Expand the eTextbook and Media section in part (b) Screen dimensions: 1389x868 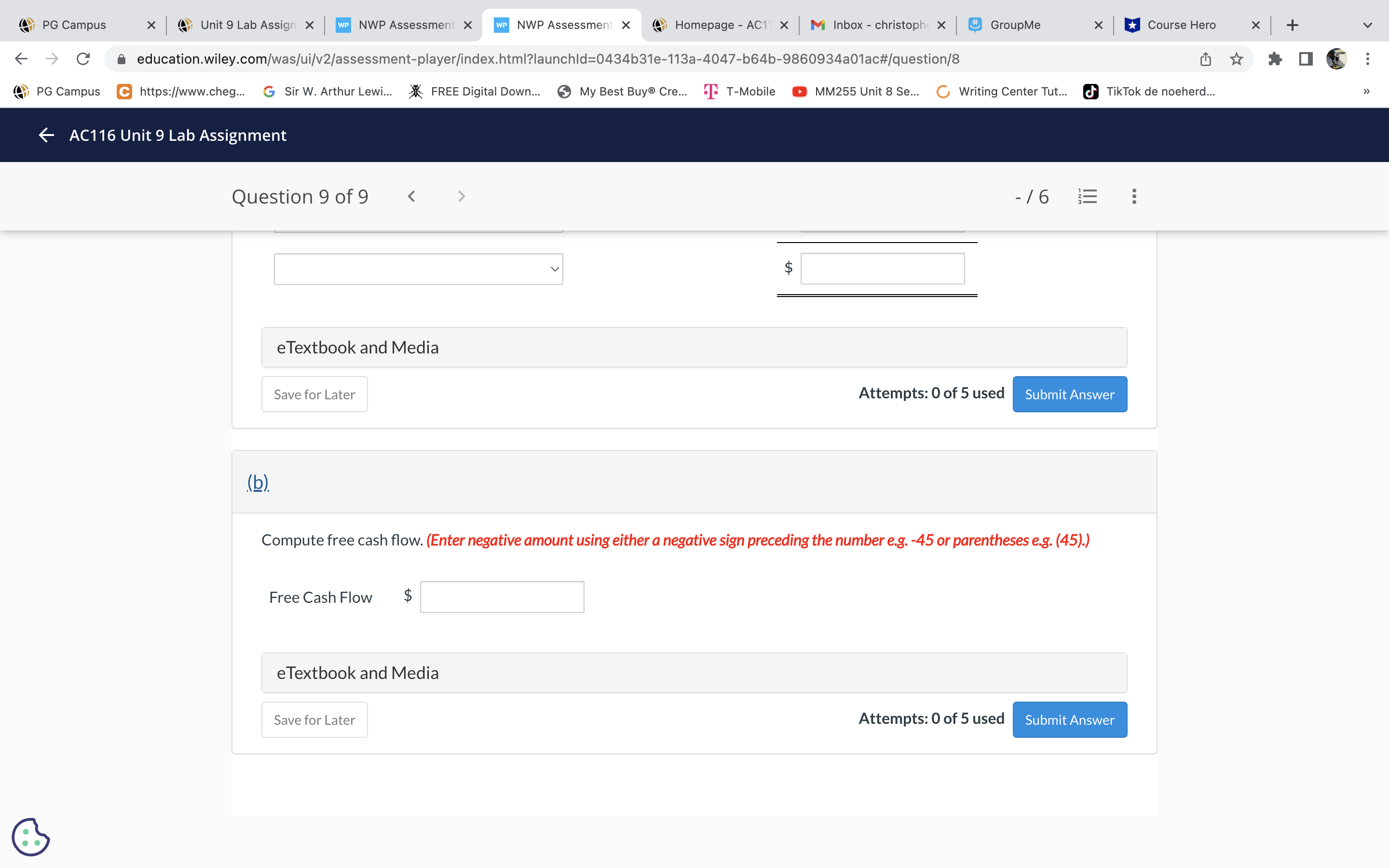point(694,673)
